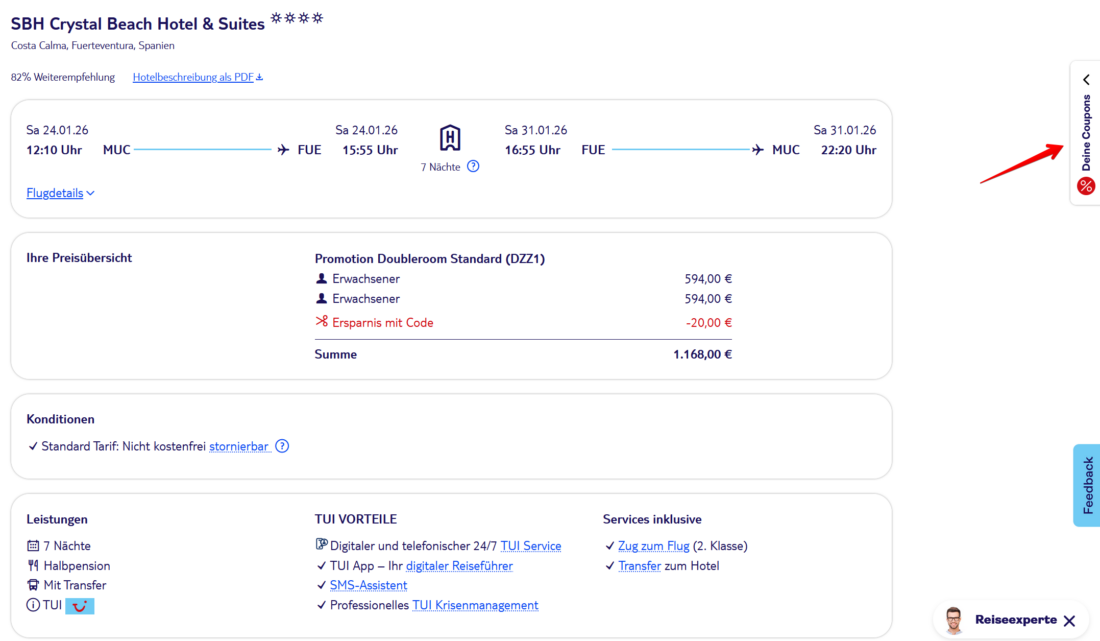Image resolution: width=1100 pixels, height=641 pixels.
Task: Open the Feedback side tab
Action: pos(1087,485)
